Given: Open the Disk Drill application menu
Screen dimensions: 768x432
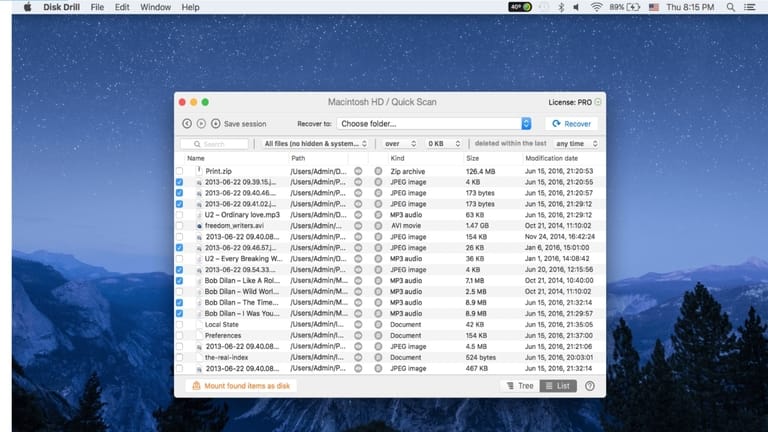Looking at the screenshot, I should coord(61,7).
